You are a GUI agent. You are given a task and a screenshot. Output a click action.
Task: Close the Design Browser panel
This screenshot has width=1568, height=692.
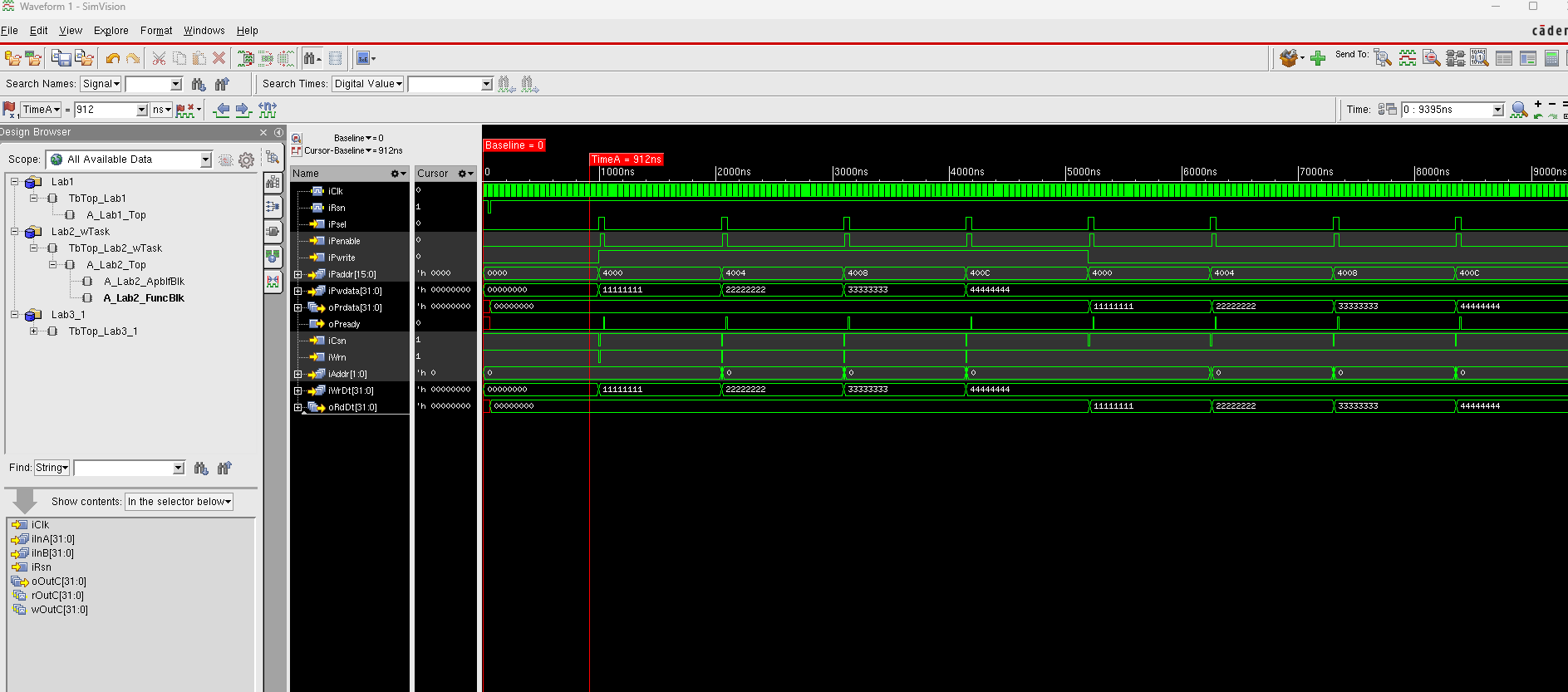click(x=263, y=133)
